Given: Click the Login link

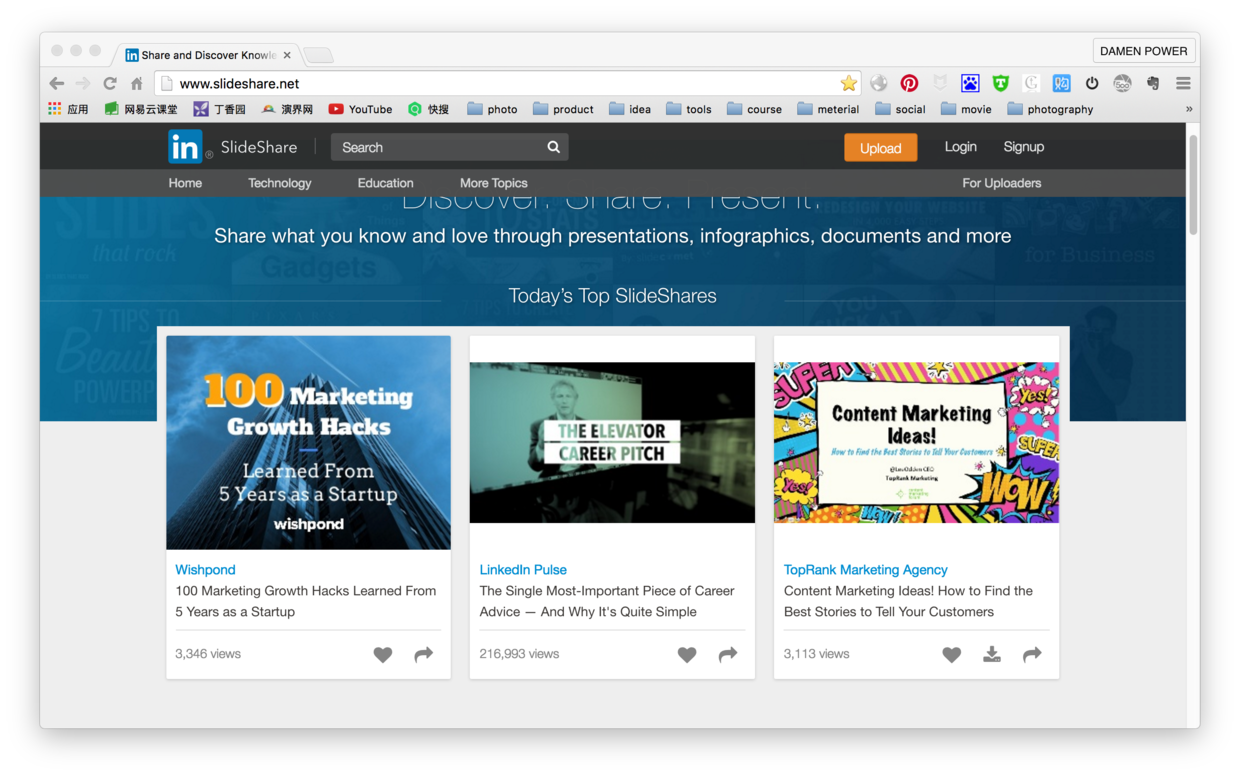Looking at the screenshot, I should (x=961, y=147).
